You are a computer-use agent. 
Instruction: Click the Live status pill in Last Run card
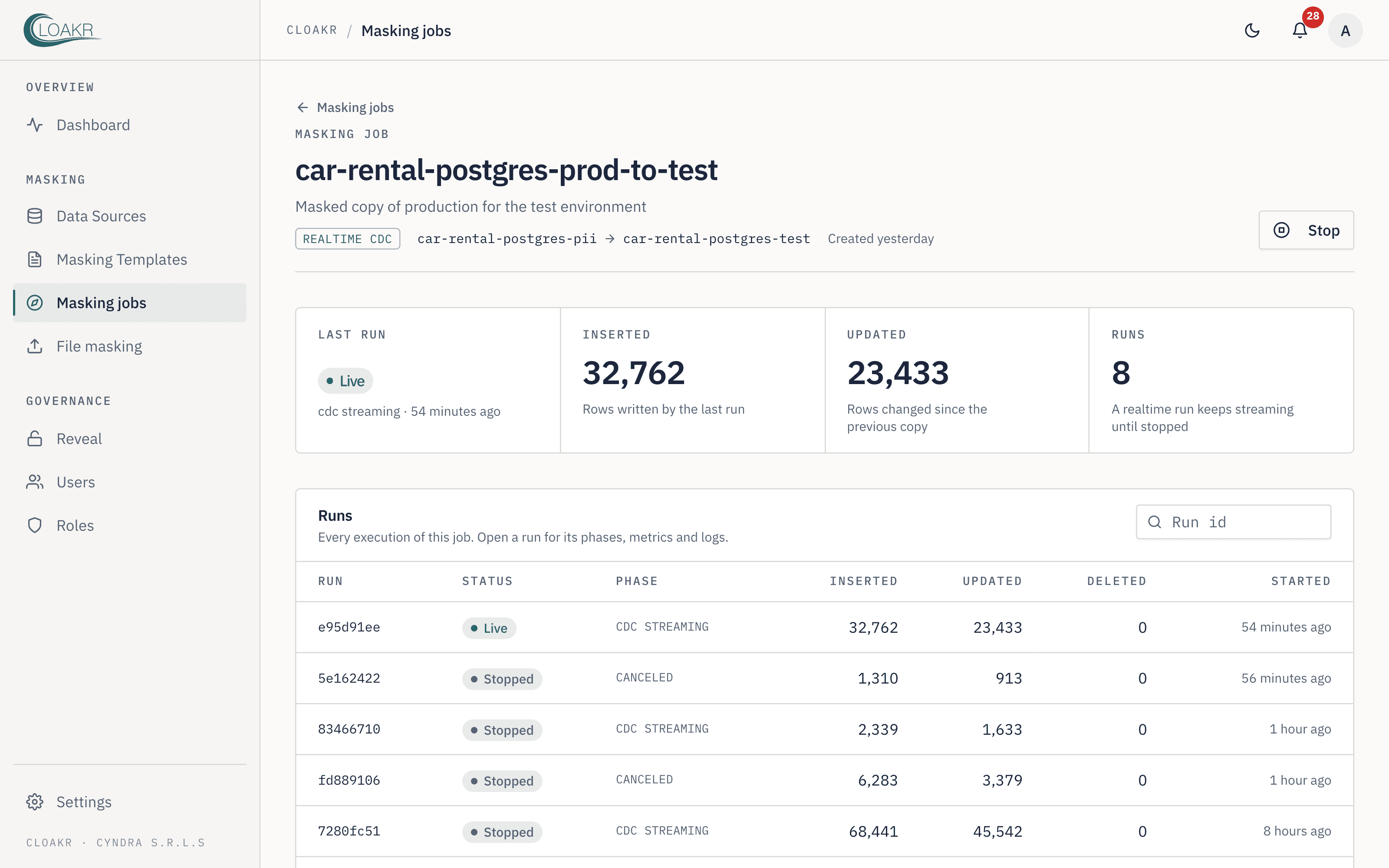346,381
